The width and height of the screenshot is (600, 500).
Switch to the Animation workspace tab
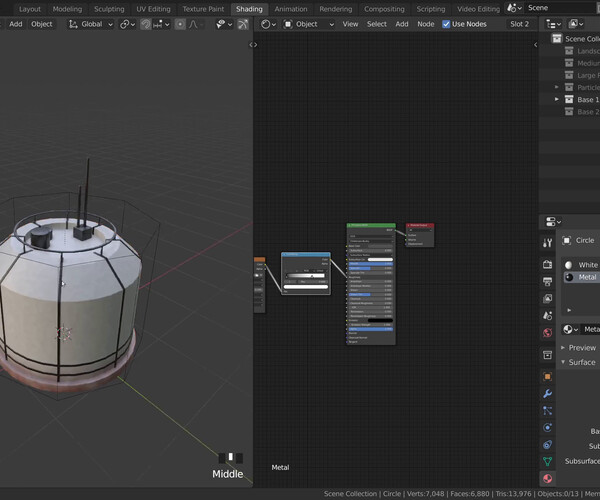coord(291,9)
